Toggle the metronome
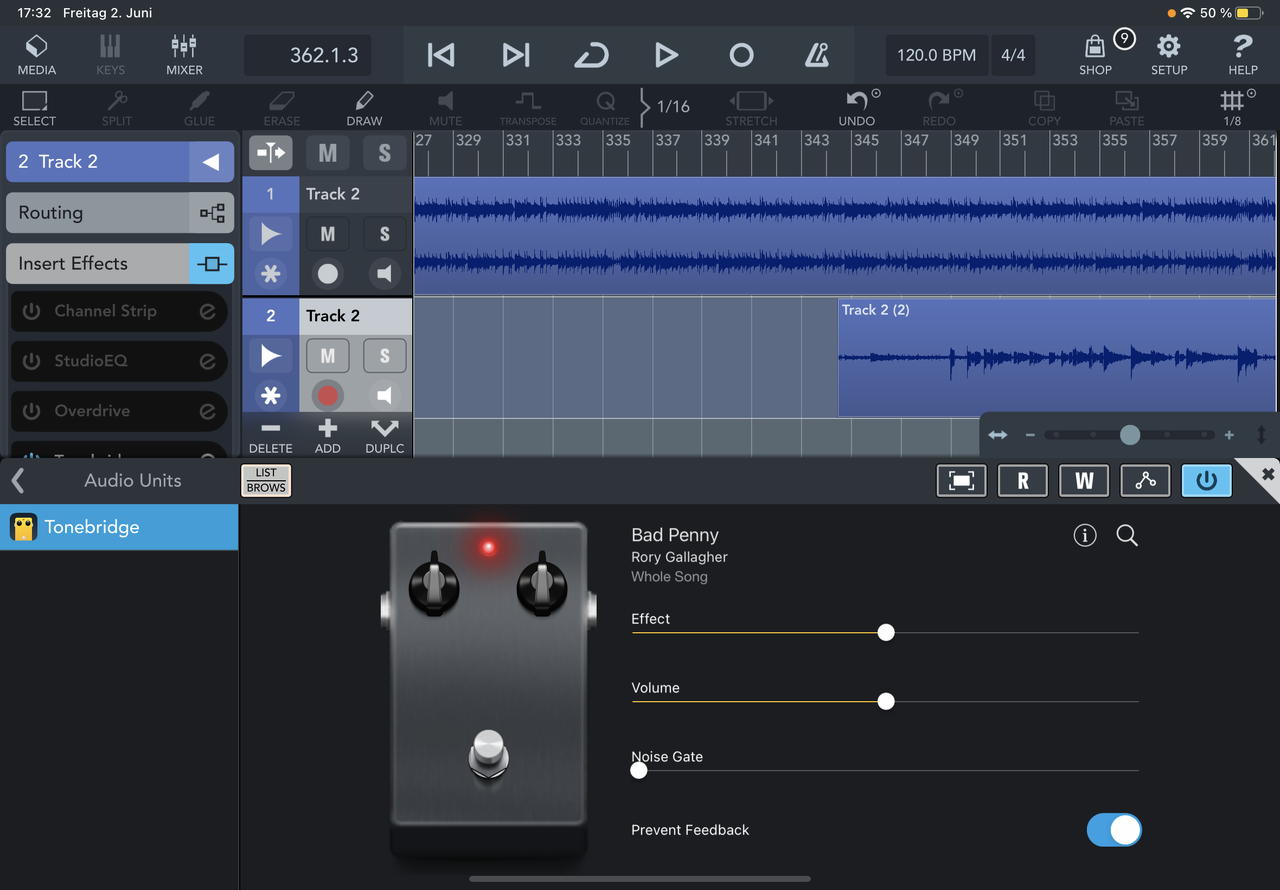This screenshot has height=890, width=1280. (x=816, y=55)
